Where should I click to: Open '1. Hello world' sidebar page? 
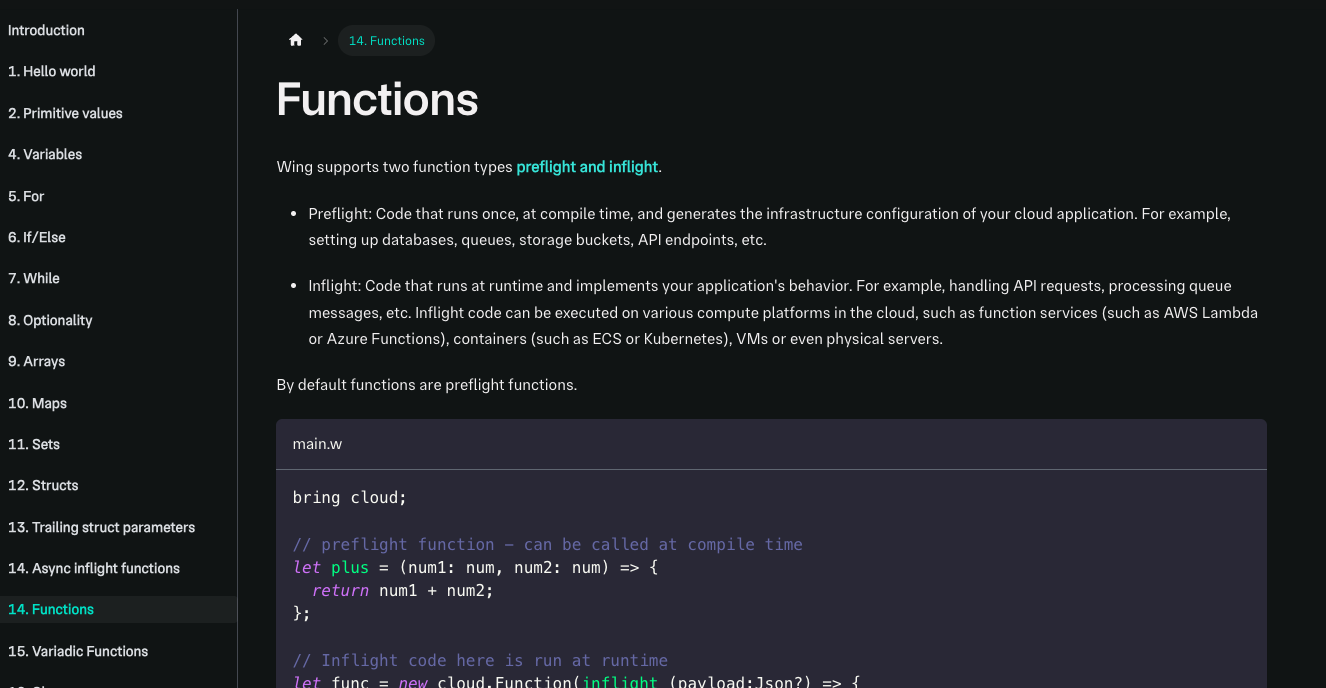(x=52, y=72)
